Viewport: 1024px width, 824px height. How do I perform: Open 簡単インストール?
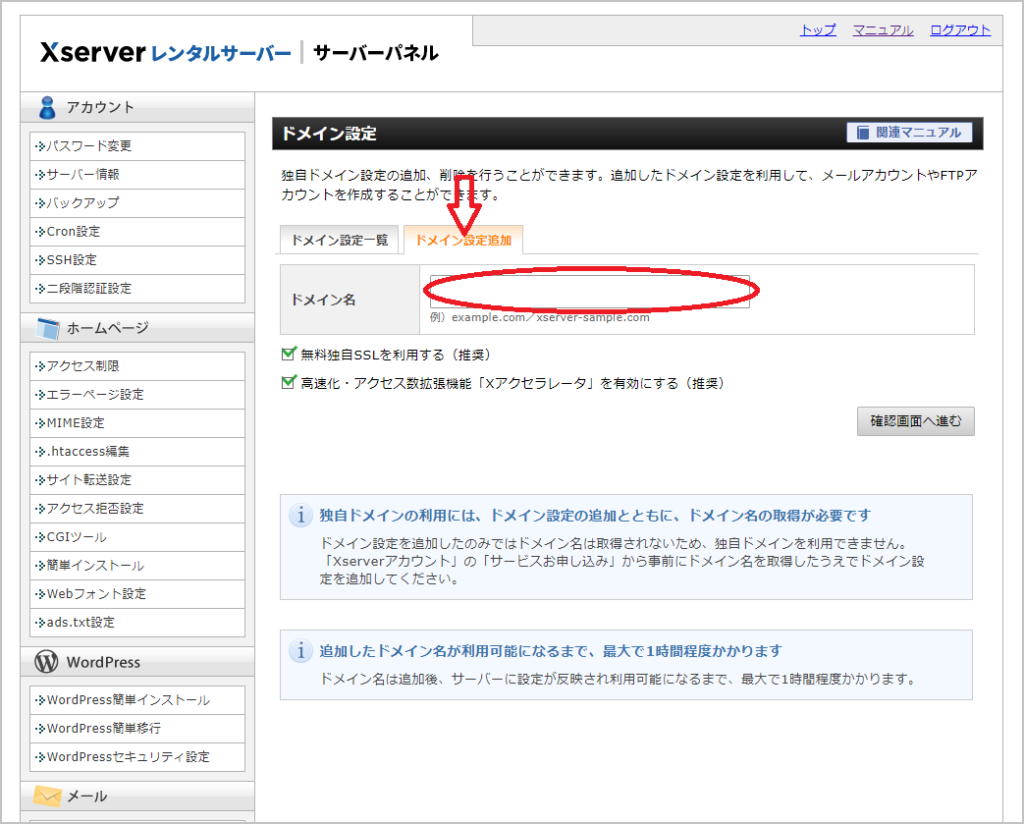(137, 565)
